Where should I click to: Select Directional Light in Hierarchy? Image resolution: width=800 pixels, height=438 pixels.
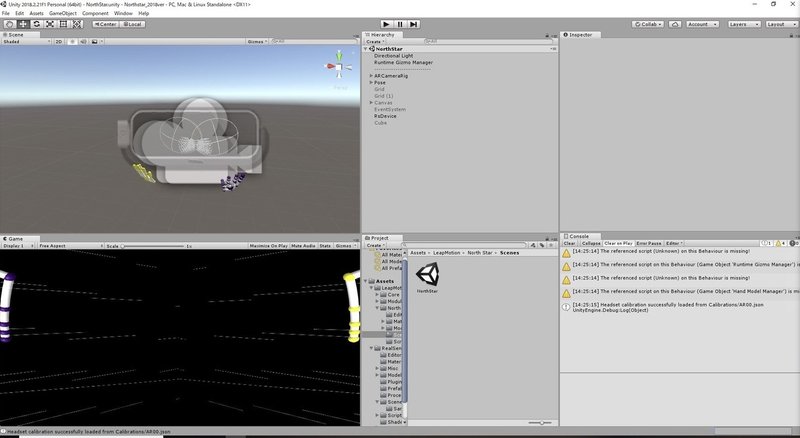click(393, 56)
